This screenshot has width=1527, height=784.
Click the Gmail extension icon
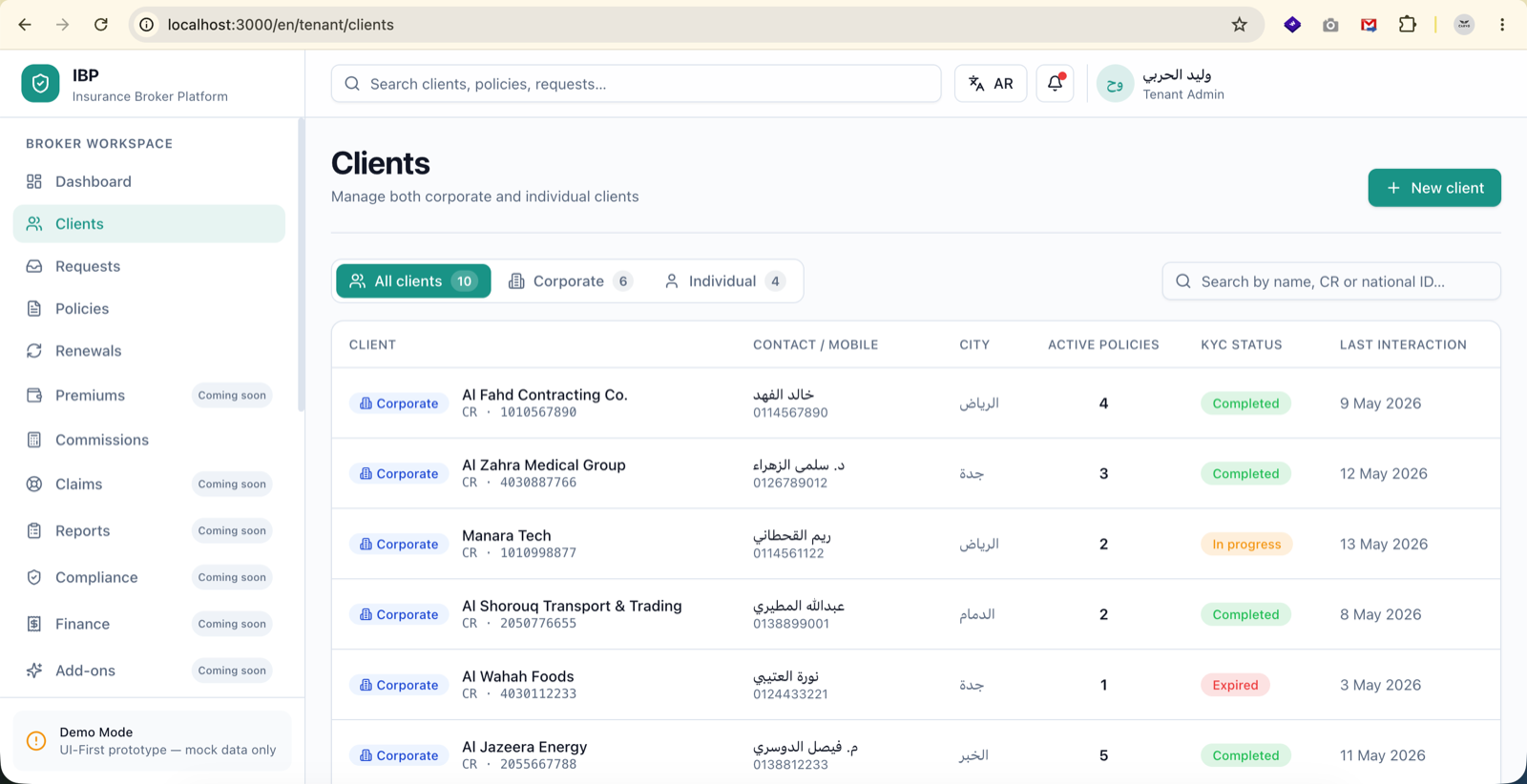1369,25
